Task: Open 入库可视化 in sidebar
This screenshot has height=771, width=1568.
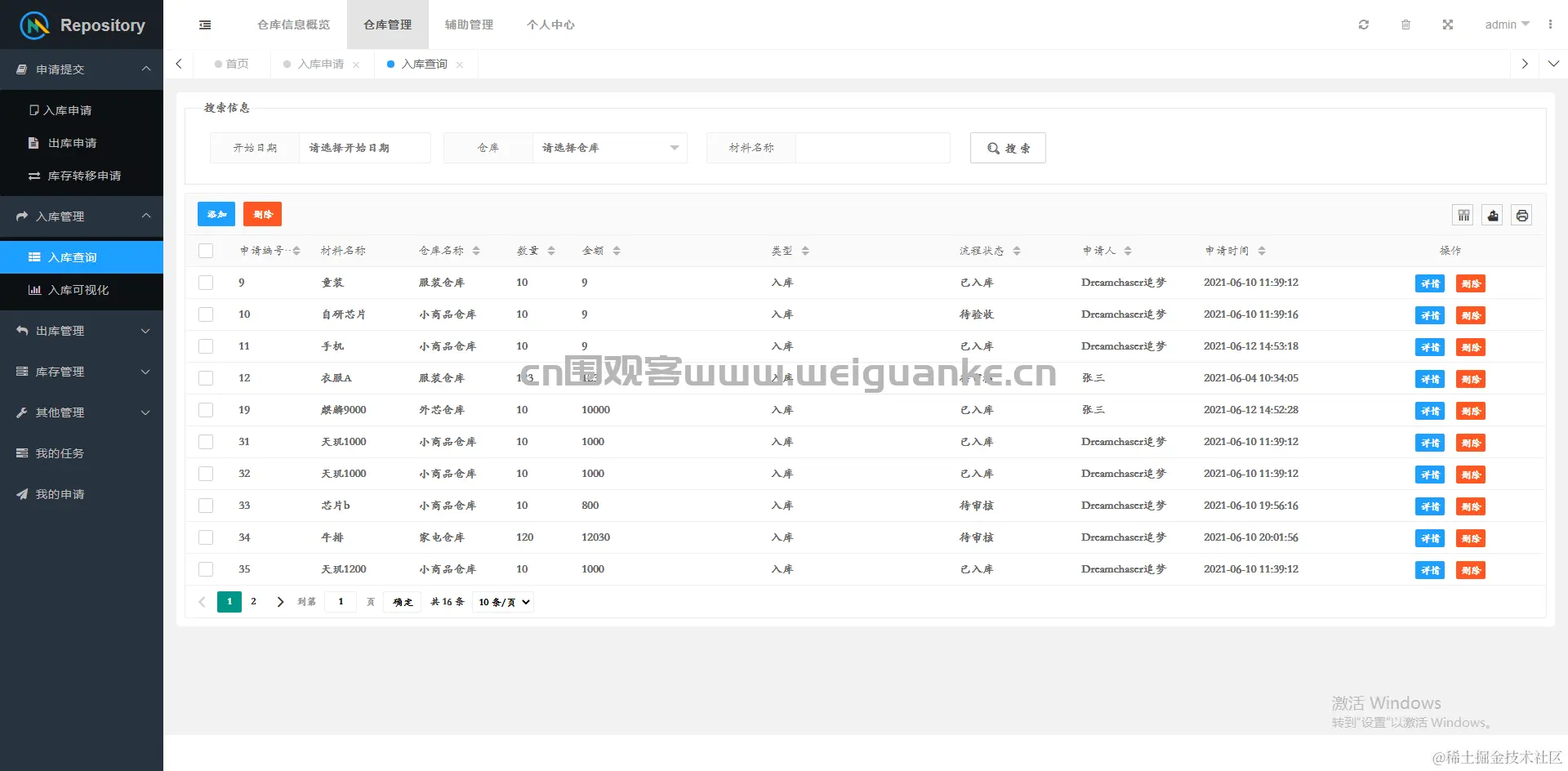Action: (x=82, y=290)
